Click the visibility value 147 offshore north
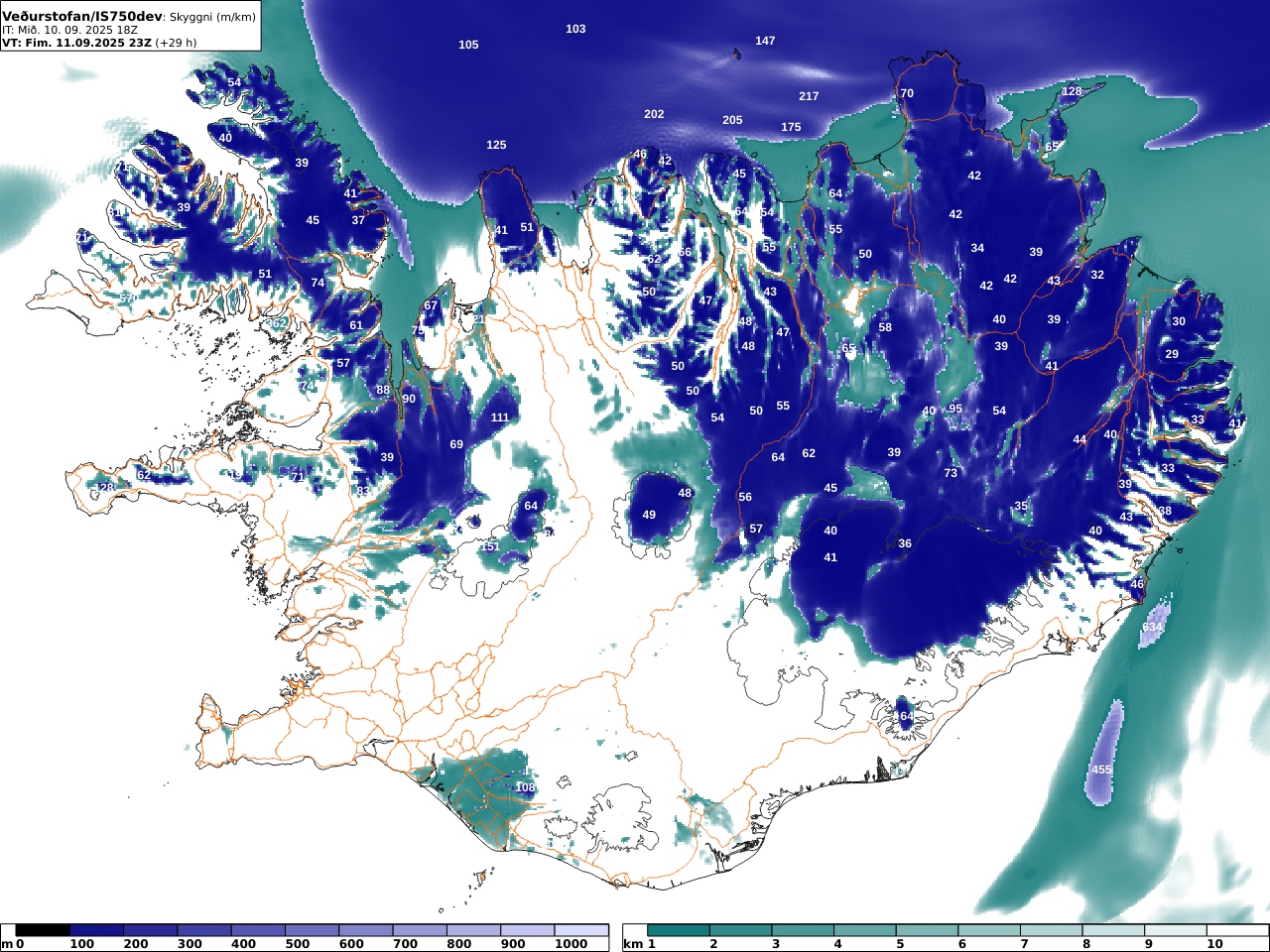This screenshot has width=1270, height=952. tap(765, 41)
